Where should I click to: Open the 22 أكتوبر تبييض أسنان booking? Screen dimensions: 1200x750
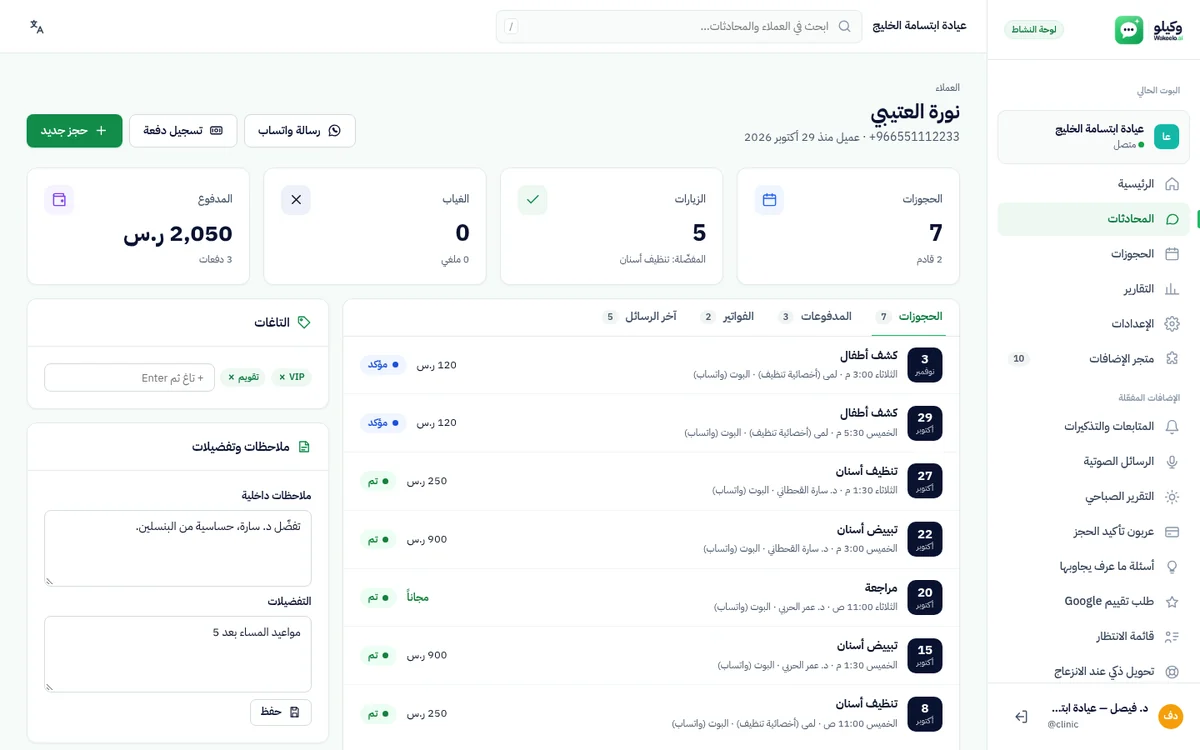[651, 539]
